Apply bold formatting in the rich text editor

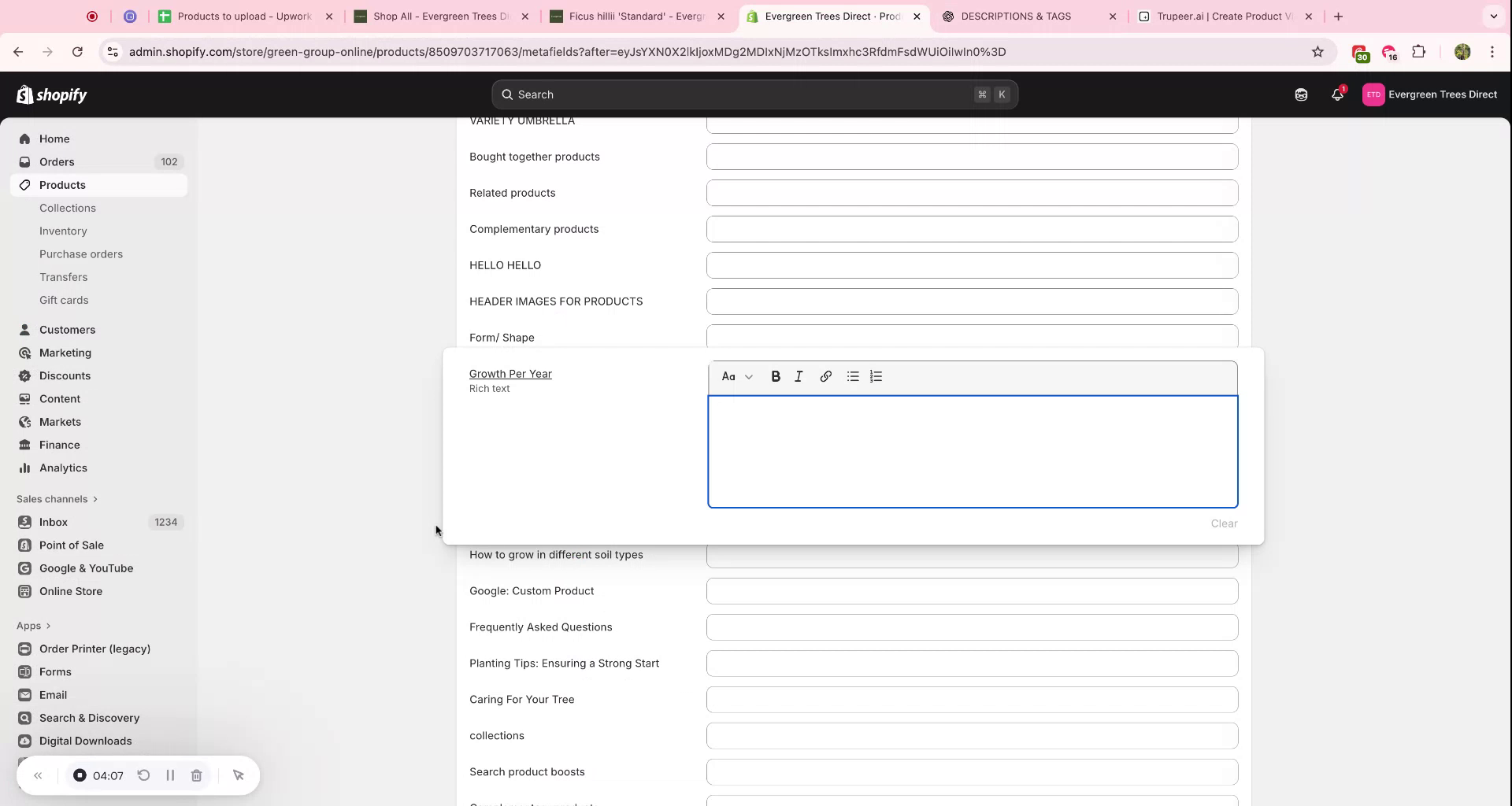[776, 376]
